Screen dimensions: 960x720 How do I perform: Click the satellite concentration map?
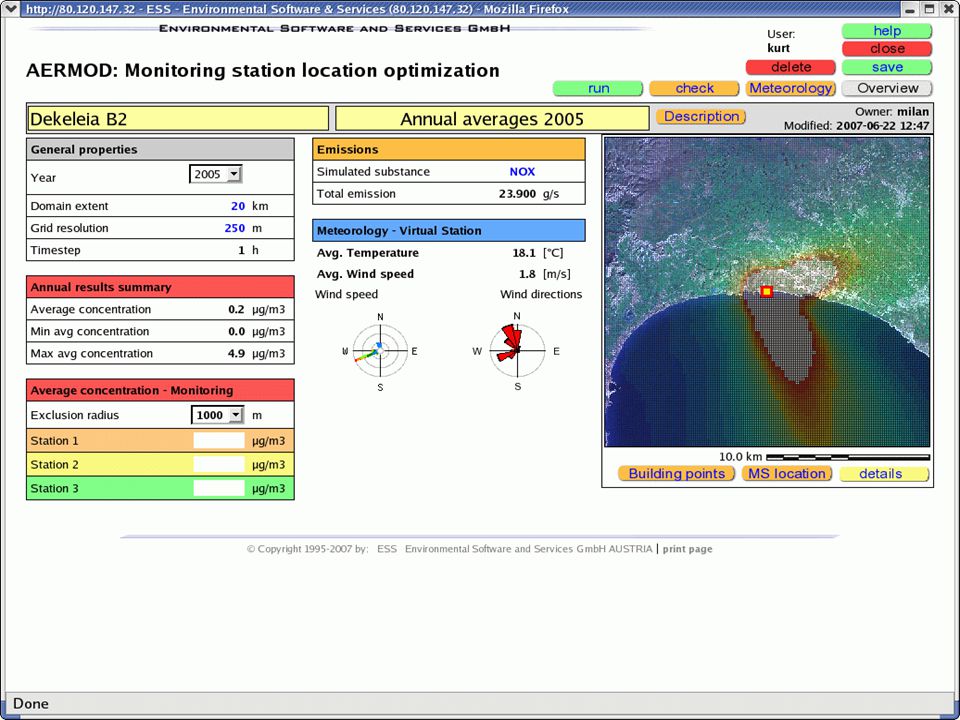[767, 292]
